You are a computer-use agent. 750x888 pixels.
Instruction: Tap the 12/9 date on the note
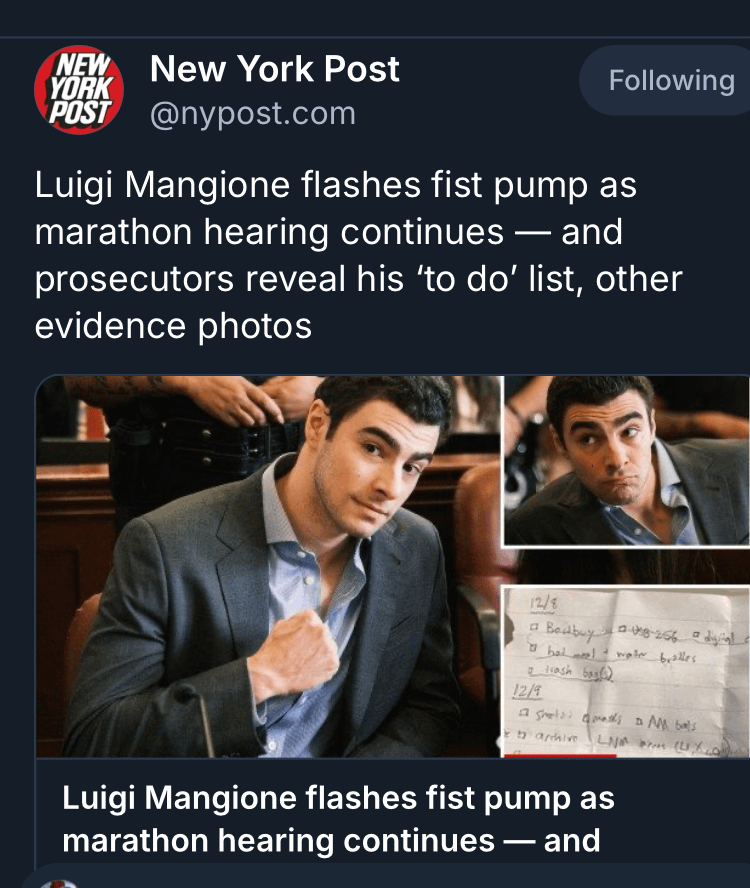pos(526,691)
